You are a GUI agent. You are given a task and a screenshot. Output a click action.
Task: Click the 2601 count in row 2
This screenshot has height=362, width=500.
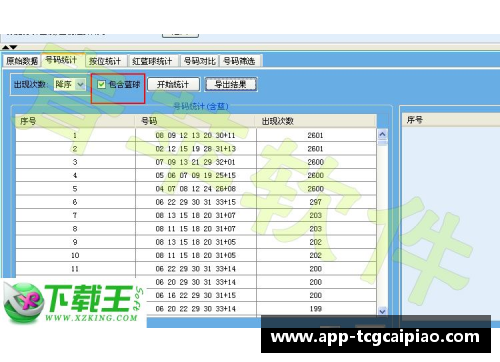click(x=315, y=149)
